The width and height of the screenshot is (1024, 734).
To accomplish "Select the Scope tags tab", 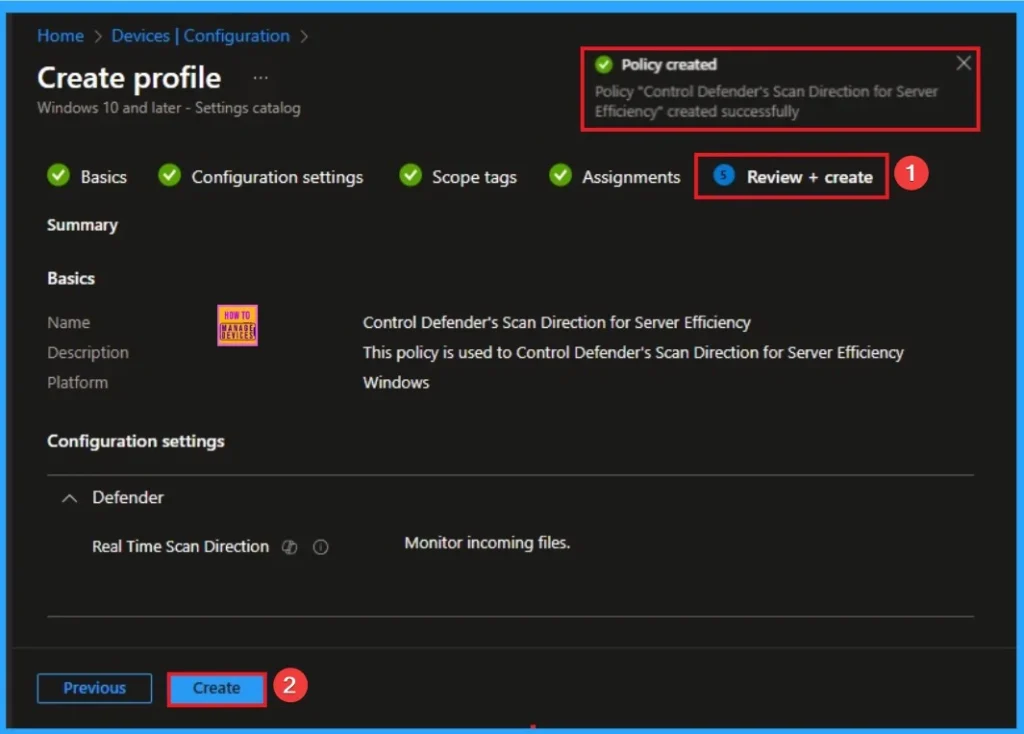I will pos(472,176).
